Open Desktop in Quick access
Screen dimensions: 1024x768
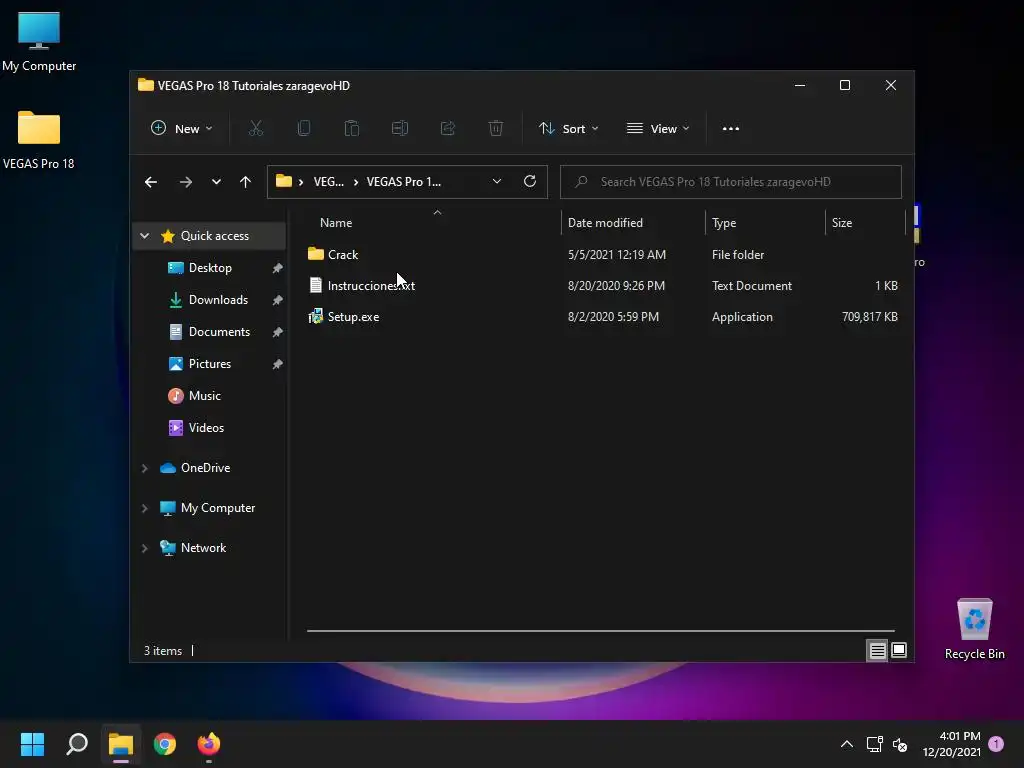point(210,268)
